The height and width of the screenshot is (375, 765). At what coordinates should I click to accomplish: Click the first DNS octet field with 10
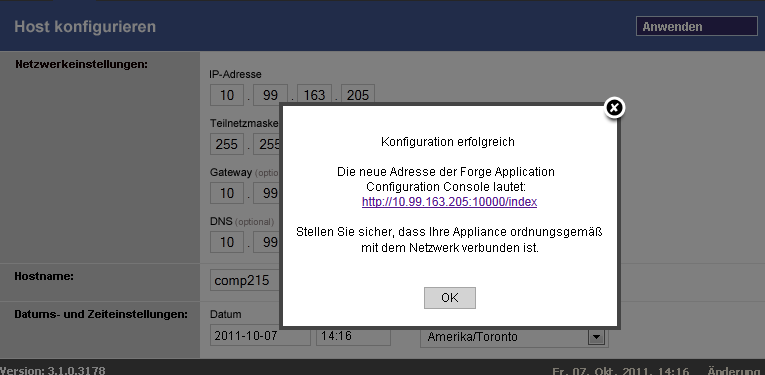pyautogui.click(x=227, y=242)
